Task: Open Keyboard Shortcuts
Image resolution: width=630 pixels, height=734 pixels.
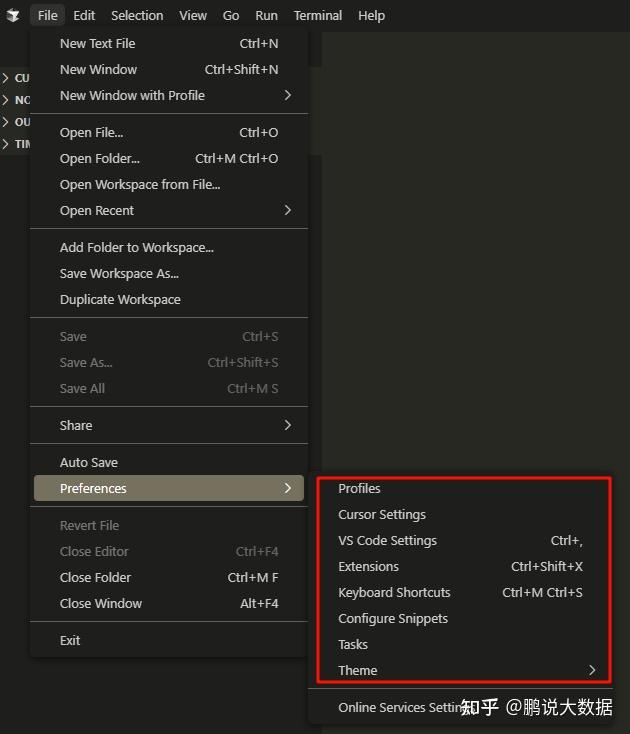Action: 394,593
